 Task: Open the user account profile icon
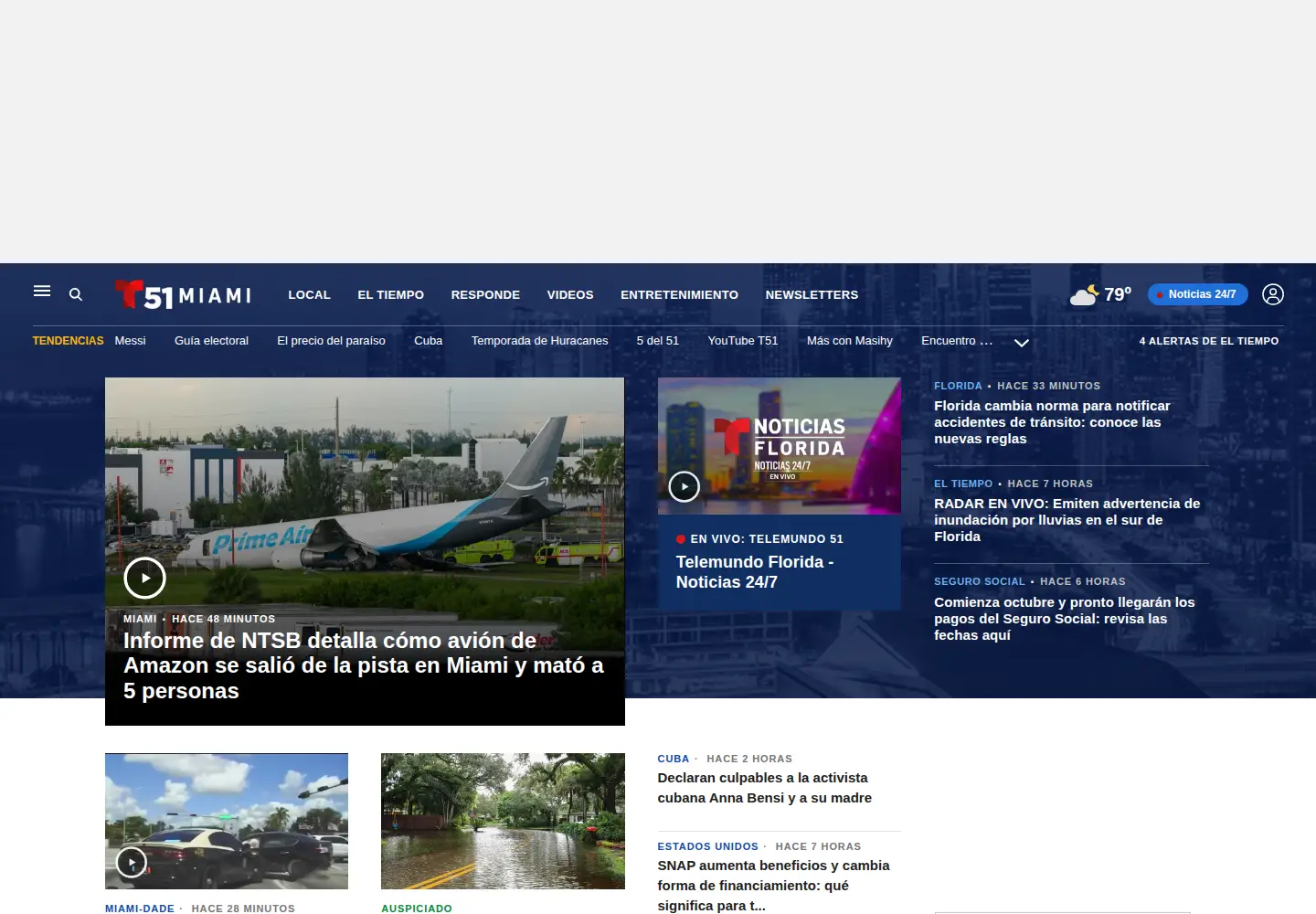[x=1273, y=294]
